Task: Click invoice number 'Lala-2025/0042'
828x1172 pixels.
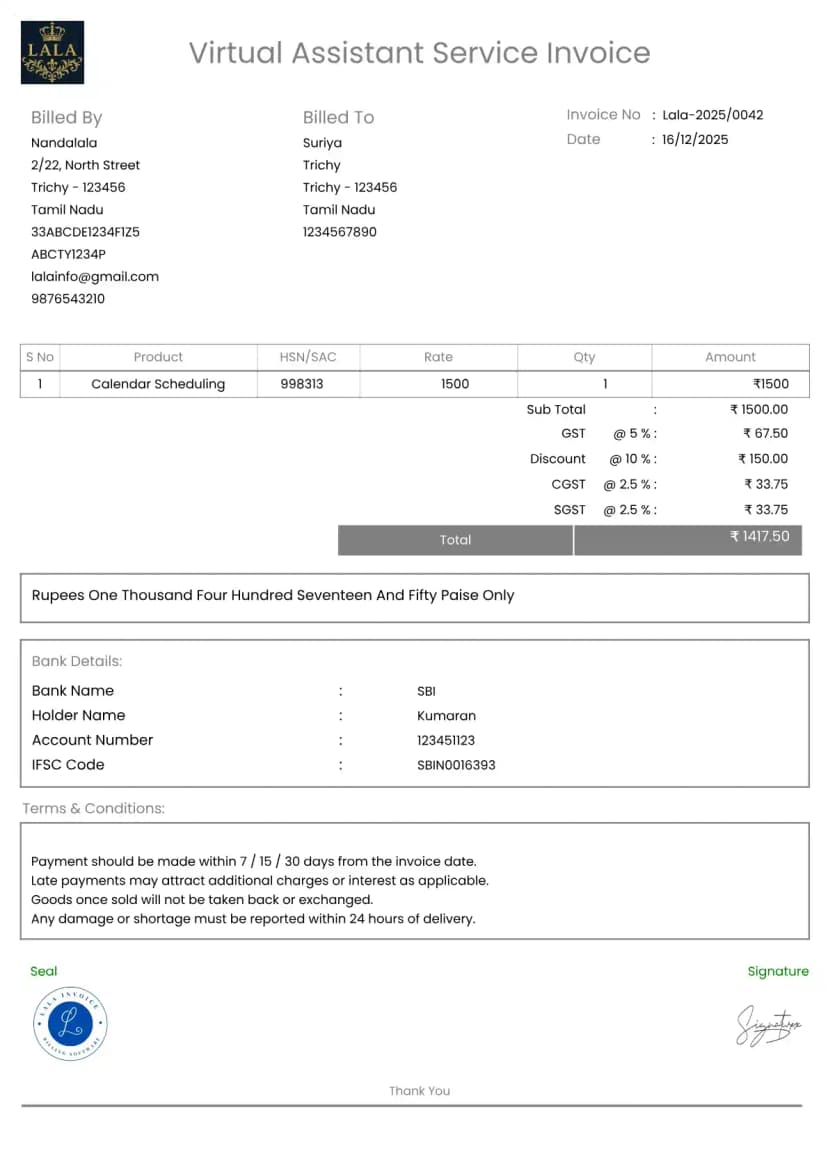Action: (713, 115)
